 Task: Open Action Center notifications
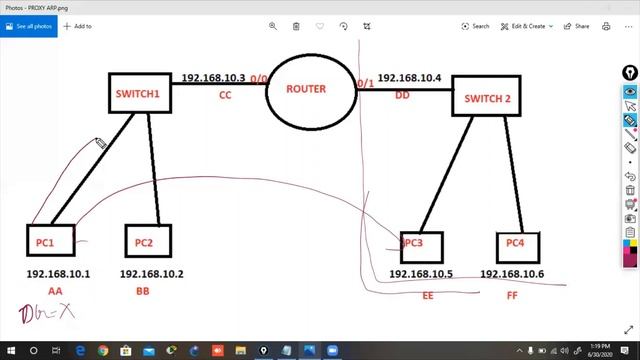point(624,351)
